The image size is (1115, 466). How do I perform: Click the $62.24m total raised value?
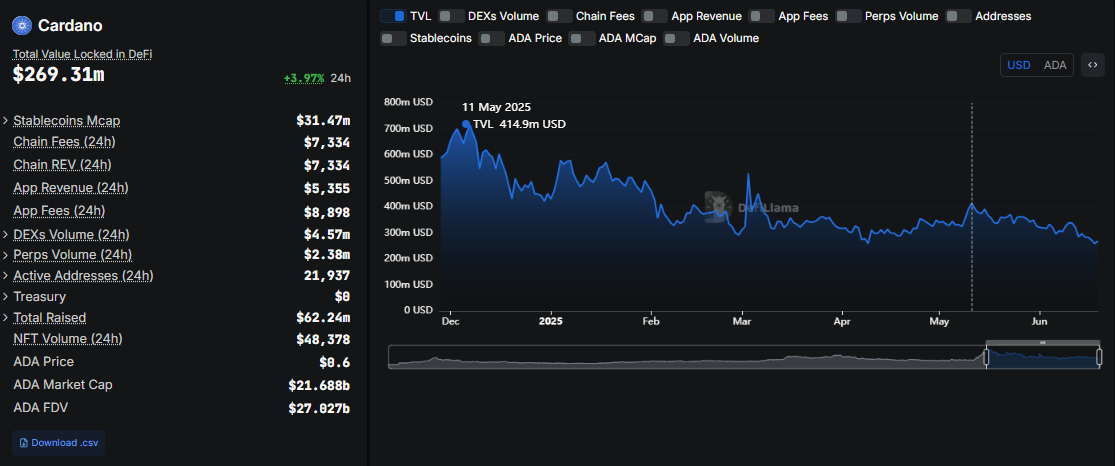tap(323, 317)
